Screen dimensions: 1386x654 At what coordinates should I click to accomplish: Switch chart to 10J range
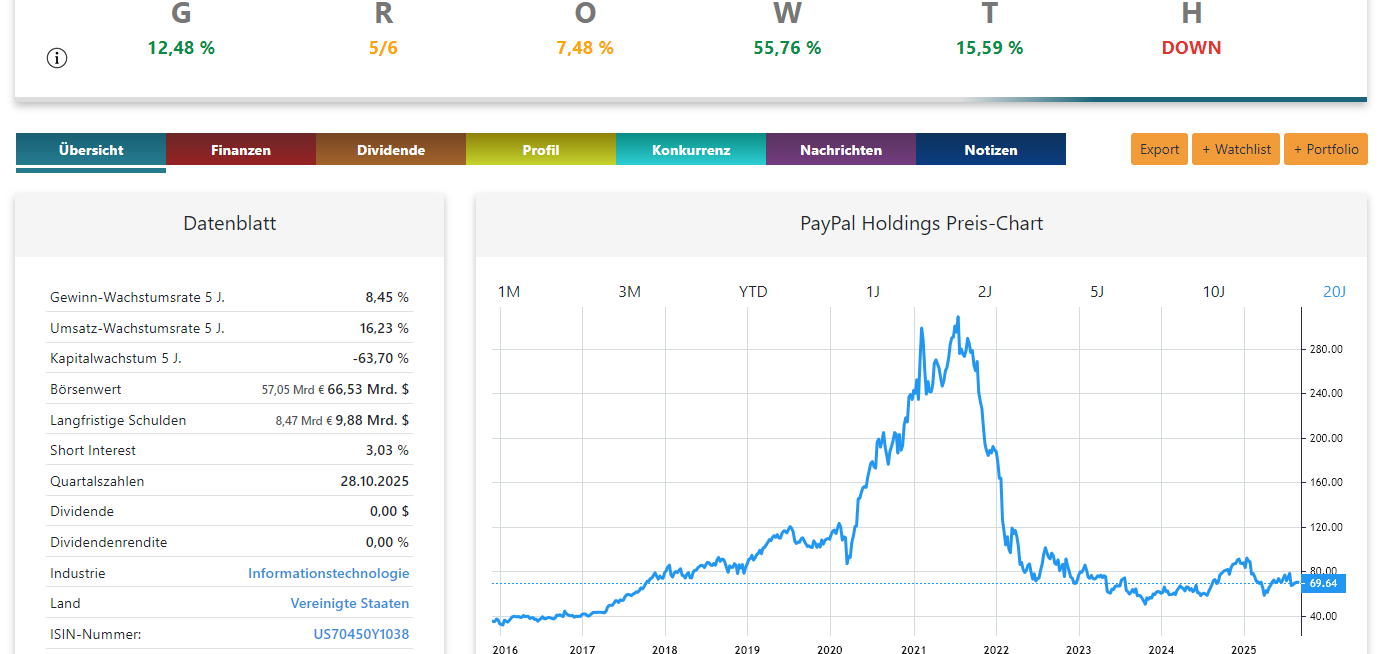1213,292
